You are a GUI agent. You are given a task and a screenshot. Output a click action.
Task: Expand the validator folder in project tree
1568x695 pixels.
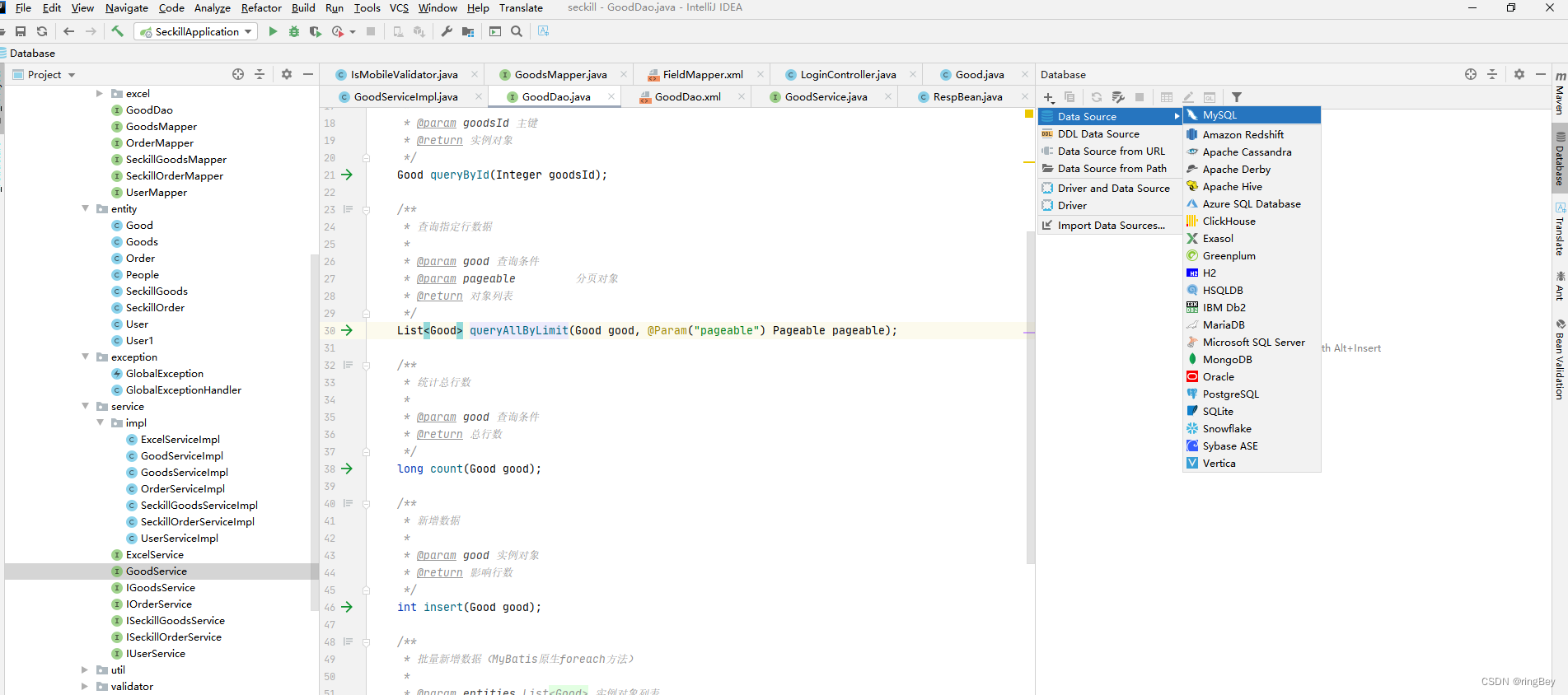pyautogui.click(x=86, y=686)
